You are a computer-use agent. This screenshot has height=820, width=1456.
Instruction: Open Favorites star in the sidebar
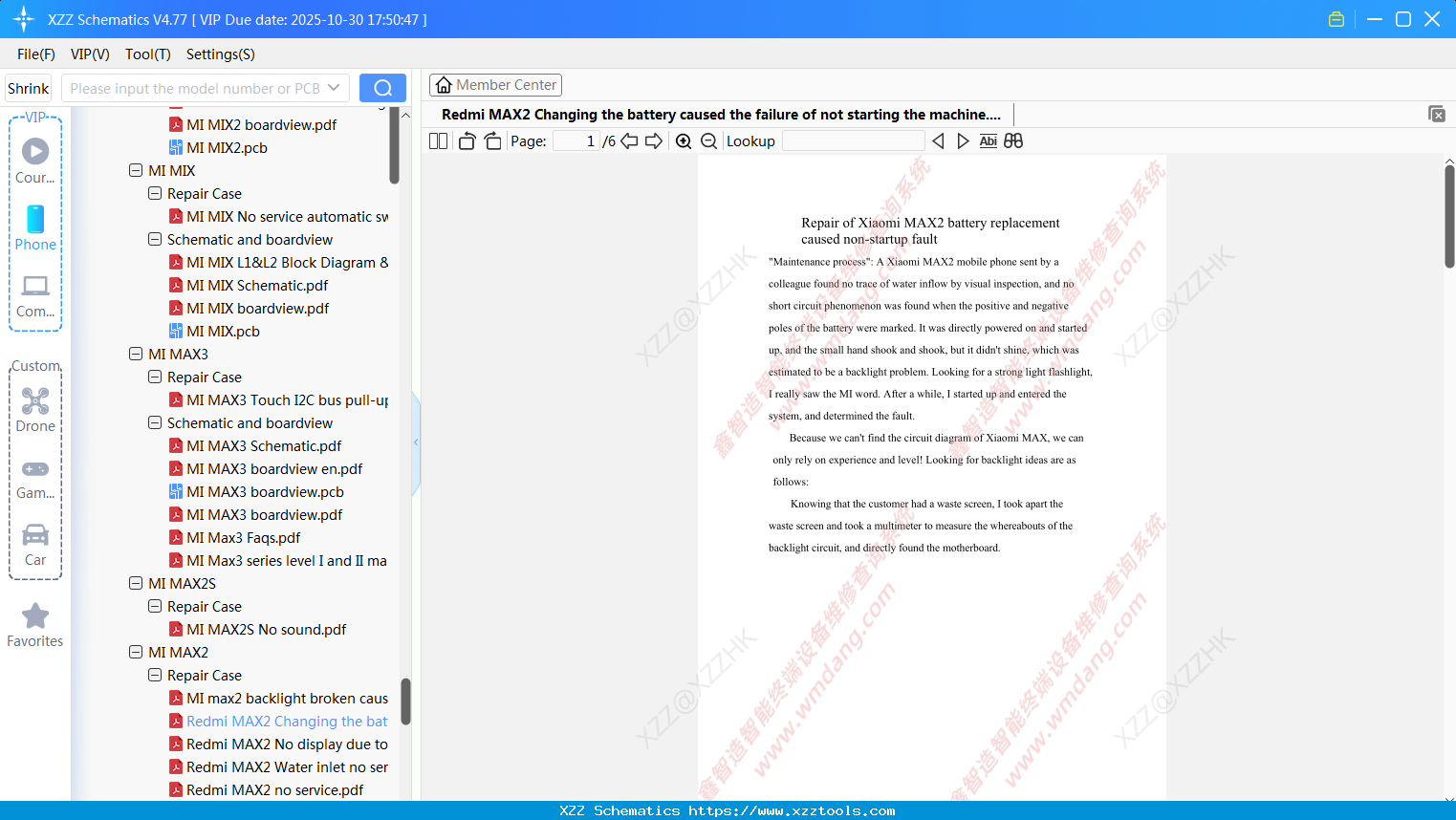[x=35, y=625]
